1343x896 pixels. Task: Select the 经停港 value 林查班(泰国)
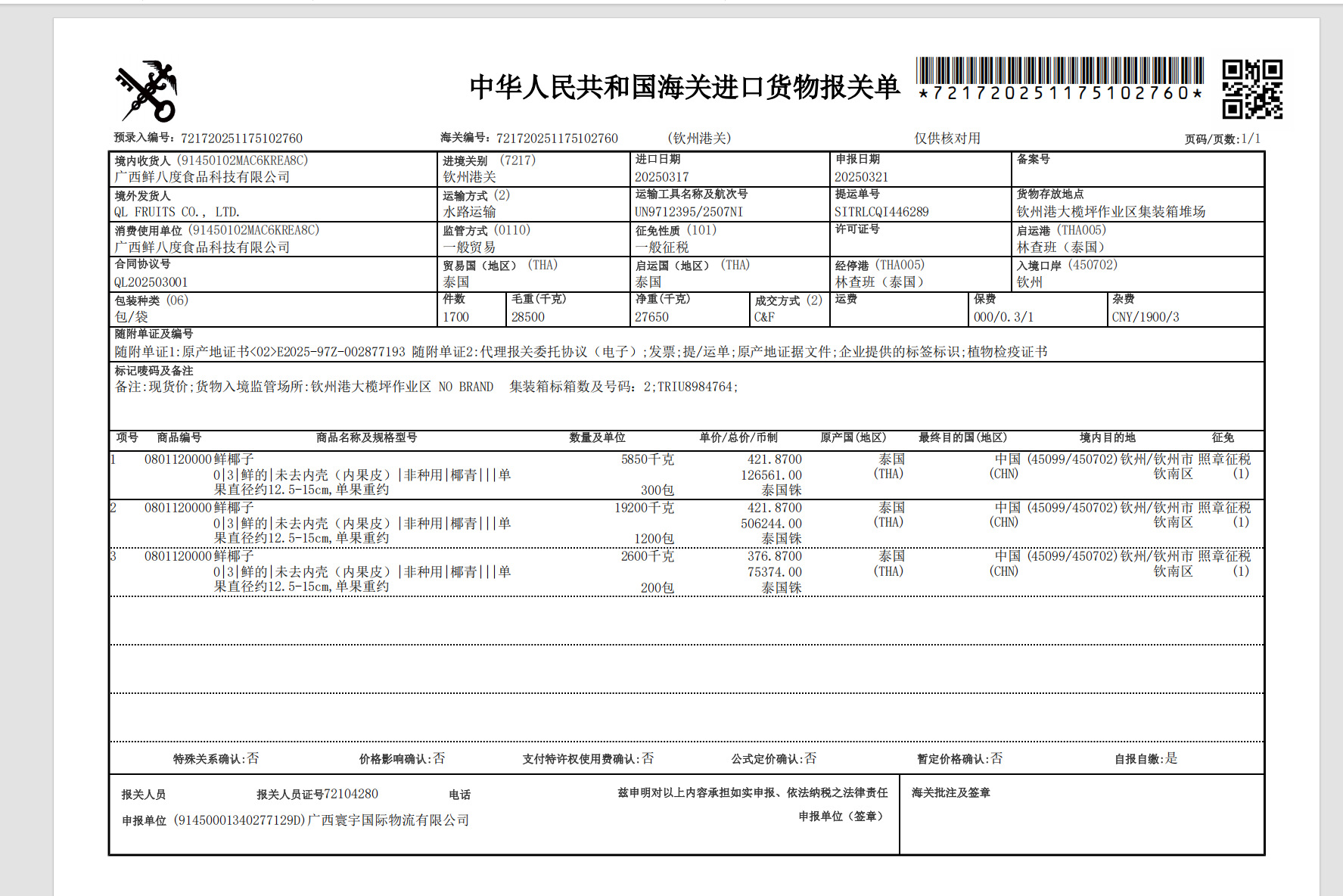(x=879, y=282)
